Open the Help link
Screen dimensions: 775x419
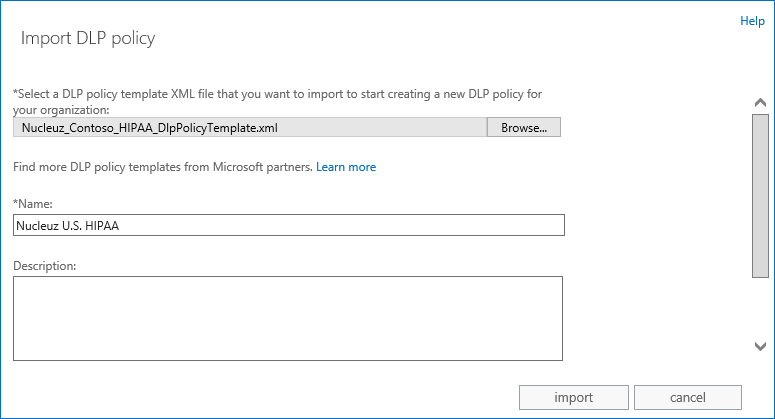(x=752, y=21)
